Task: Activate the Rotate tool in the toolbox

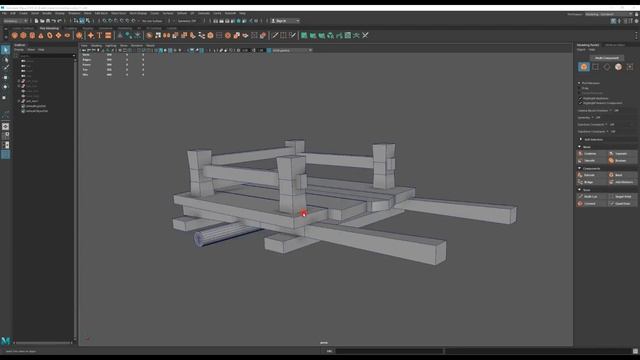Action: coord(5,87)
